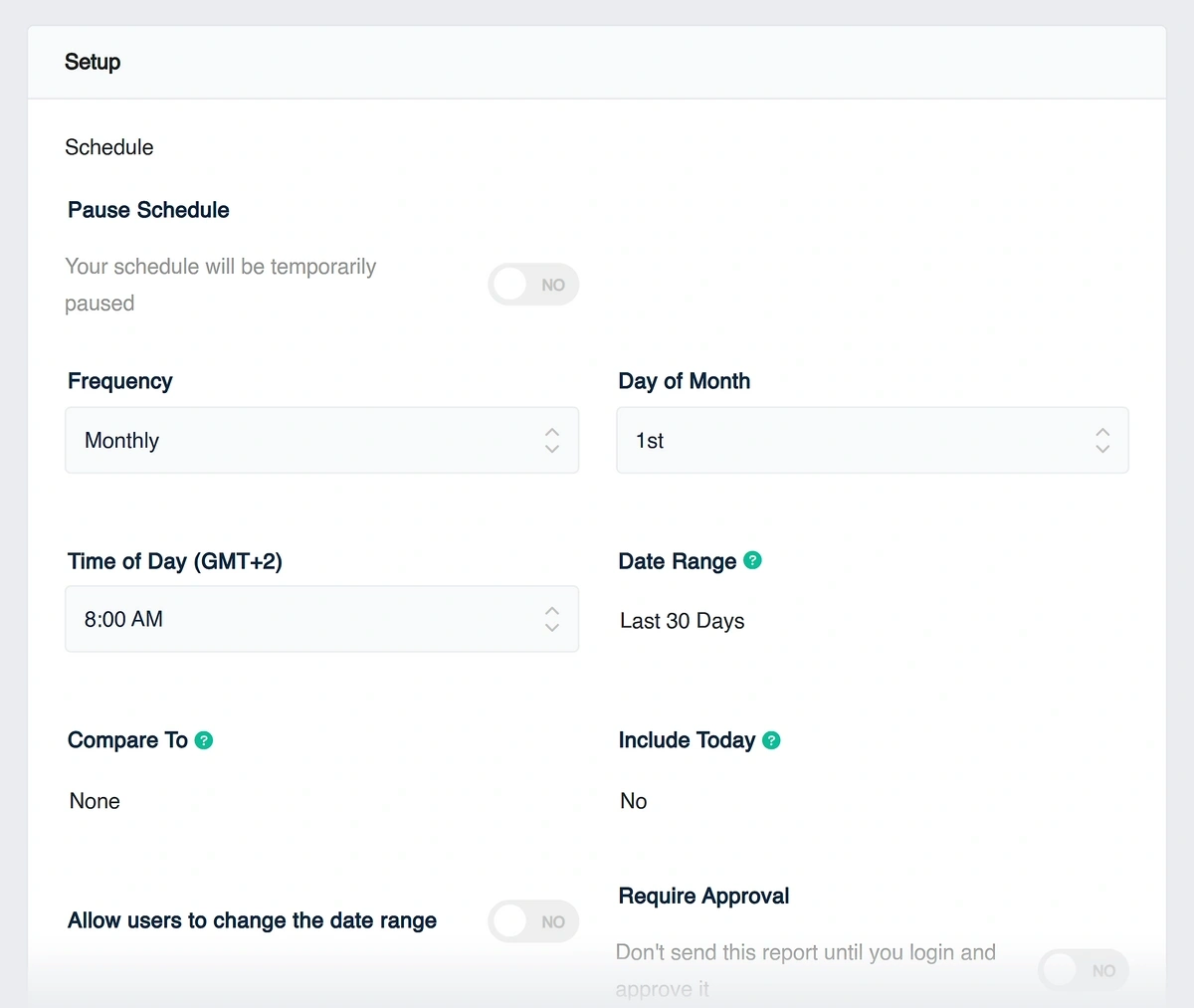Click the Setup section header

click(92, 62)
